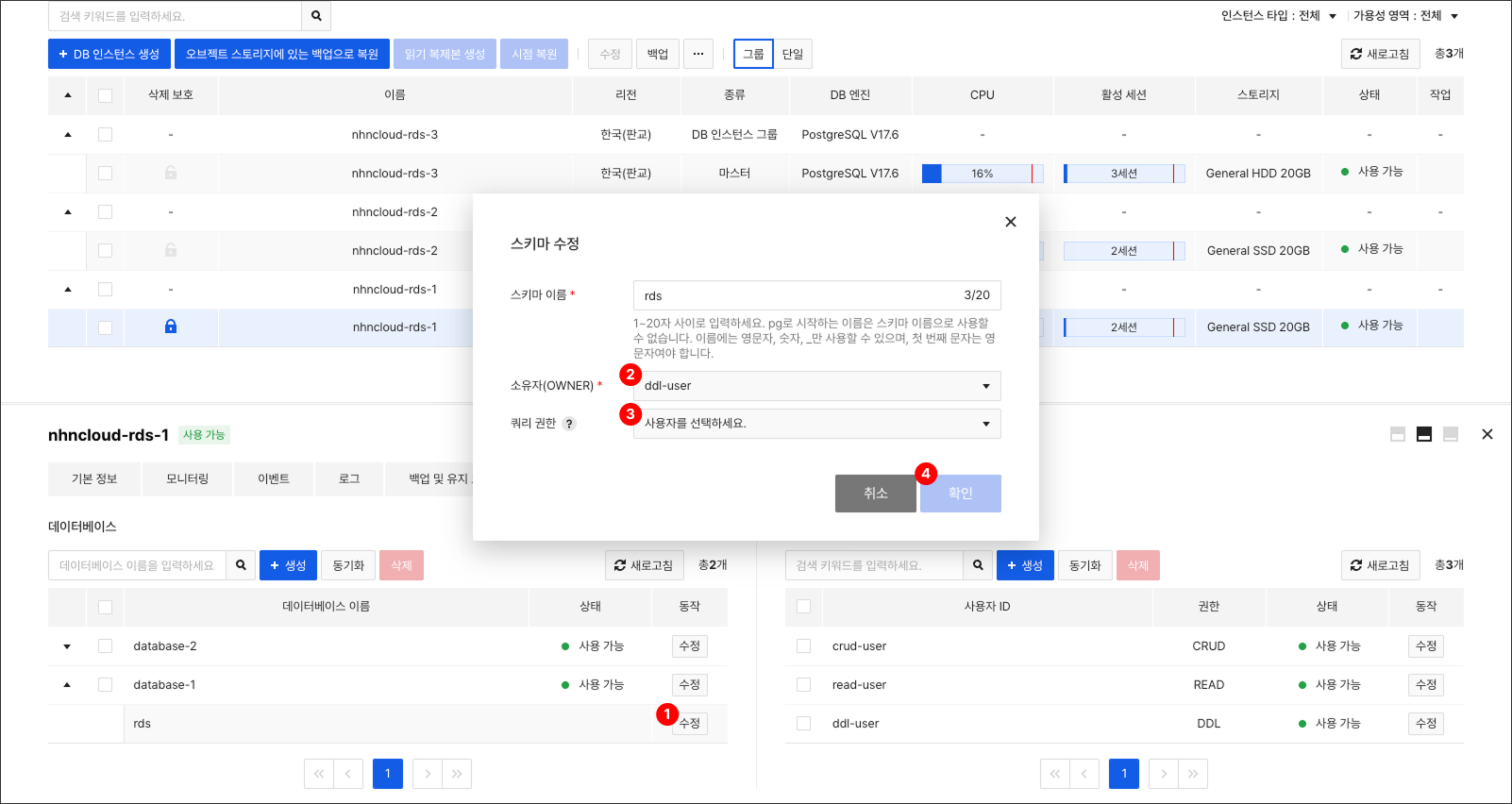1512x804 pixels.
Task: Check the crud-user checkbox
Action: (x=803, y=645)
